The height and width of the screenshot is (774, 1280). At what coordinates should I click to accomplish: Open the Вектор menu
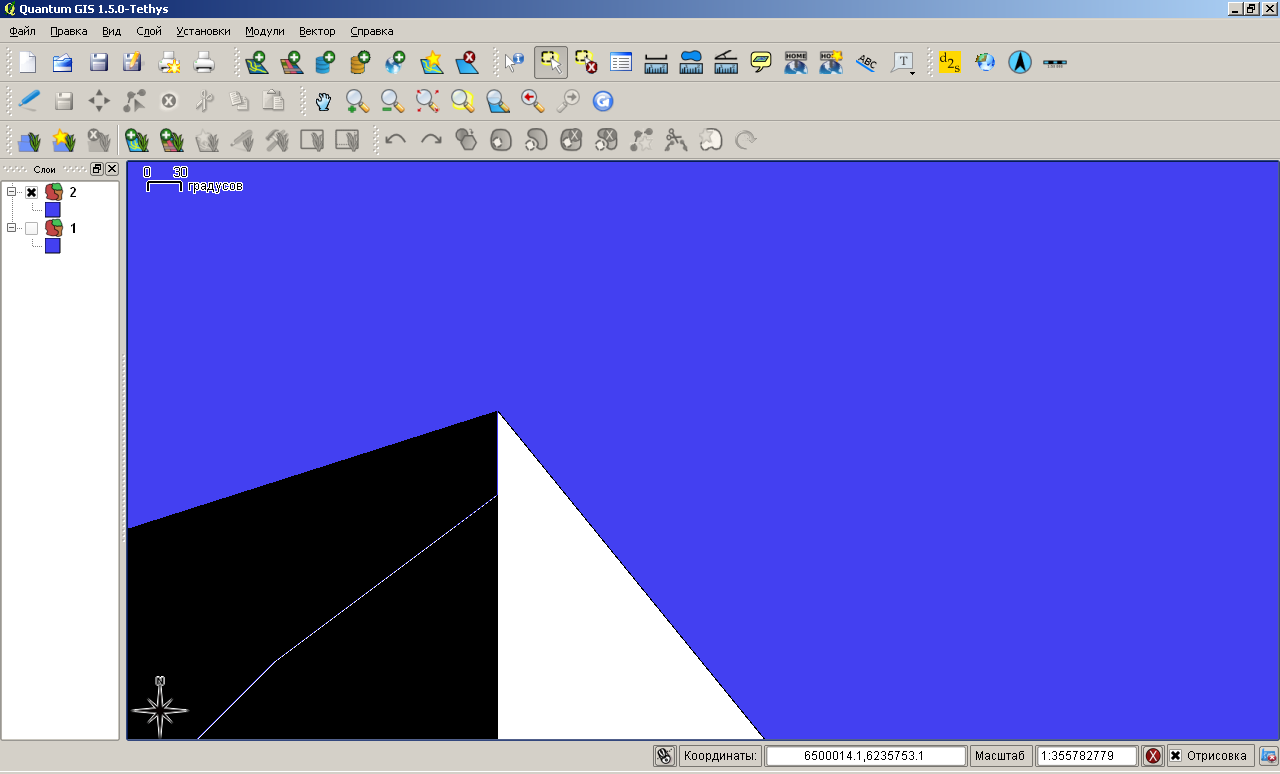(x=317, y=31)
